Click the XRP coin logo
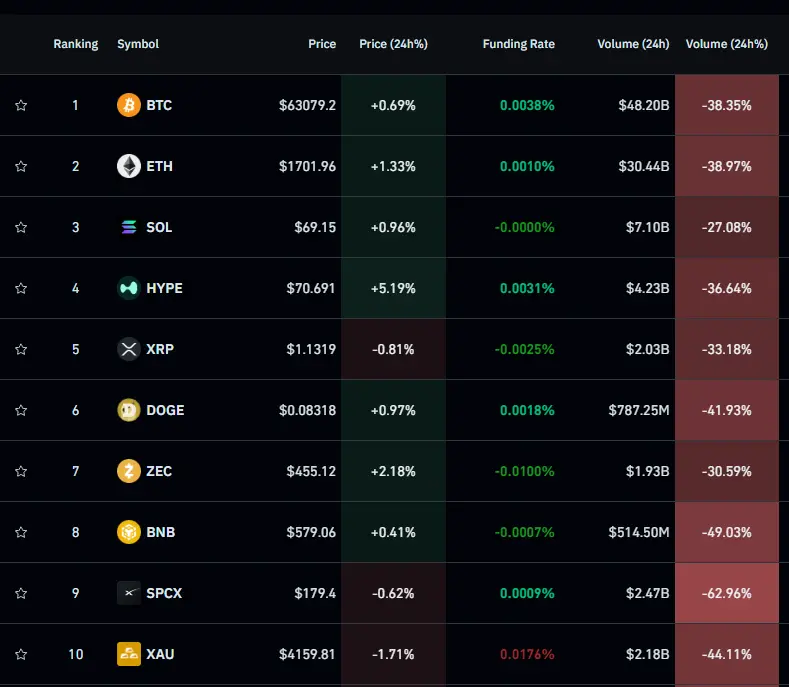The width and height of the screenshot is (789, 687). [x=129, y=349]
